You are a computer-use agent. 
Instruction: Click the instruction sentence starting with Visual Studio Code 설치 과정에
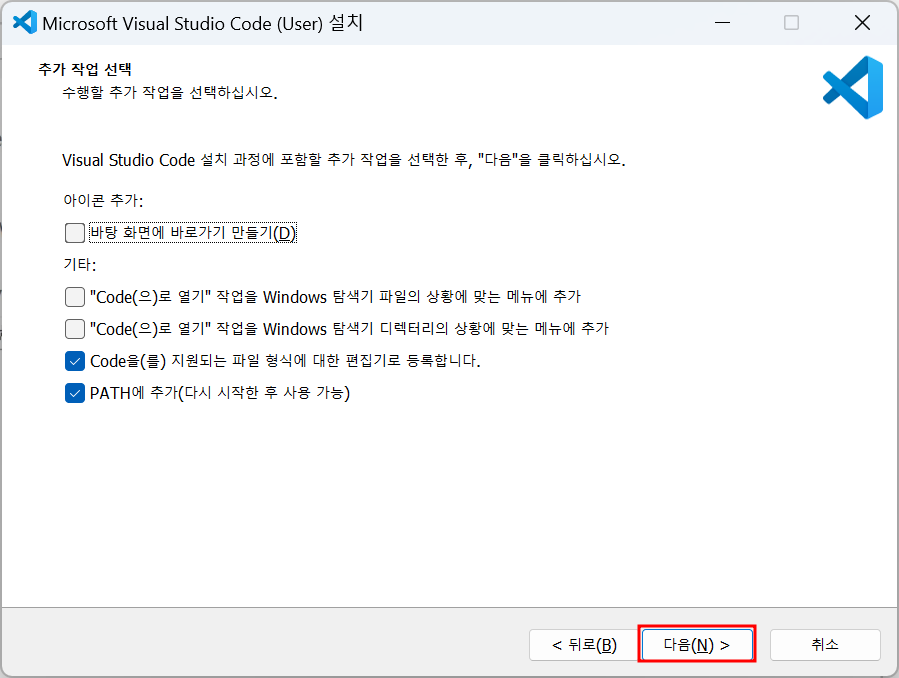click(343, 159)
